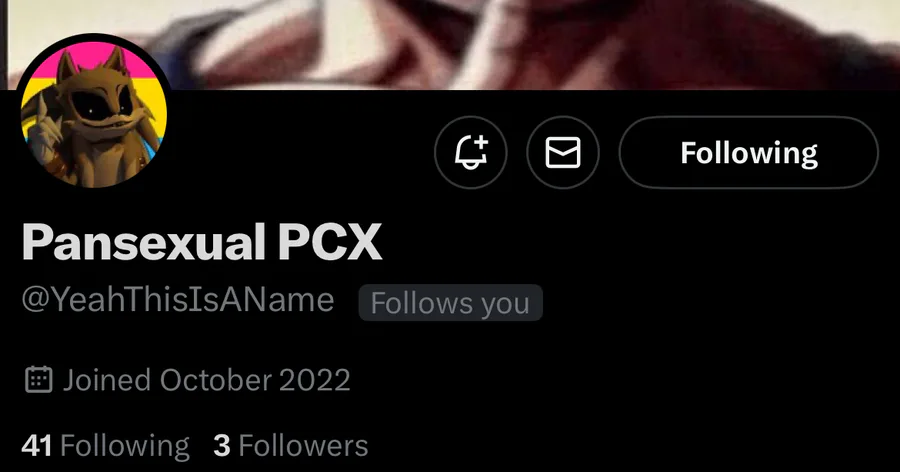900x472 pixels.
Task: Open the 3 Followers list
Action: 290,446
